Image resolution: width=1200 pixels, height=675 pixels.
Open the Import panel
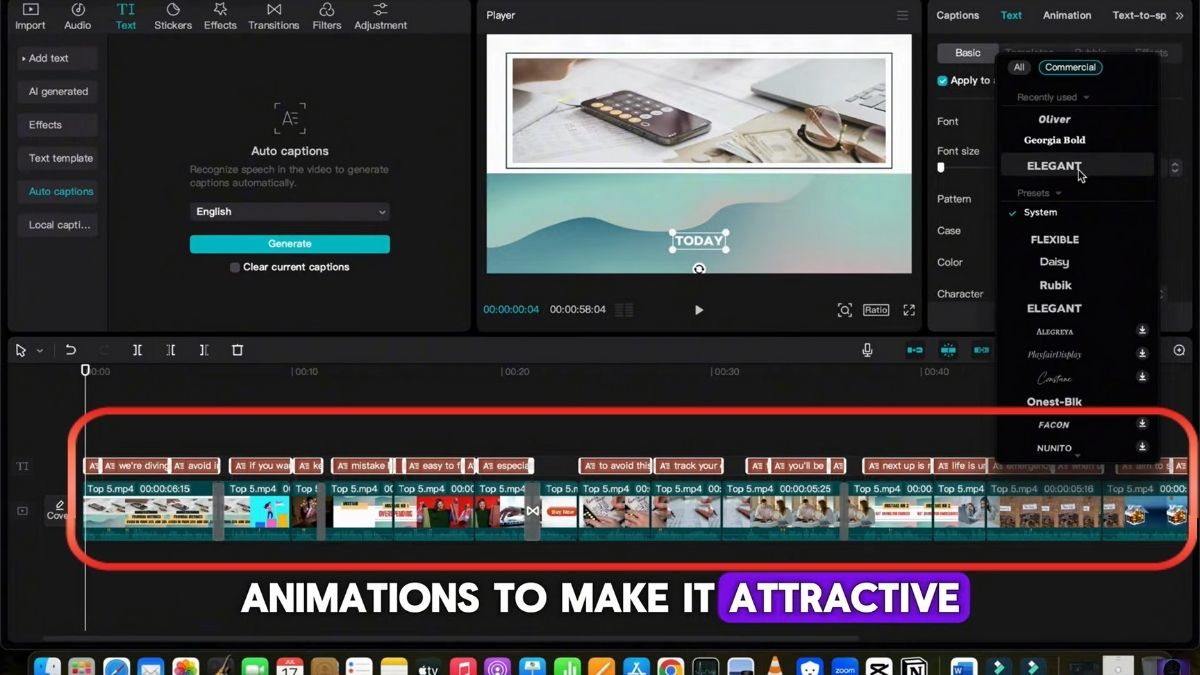[29, 16]
